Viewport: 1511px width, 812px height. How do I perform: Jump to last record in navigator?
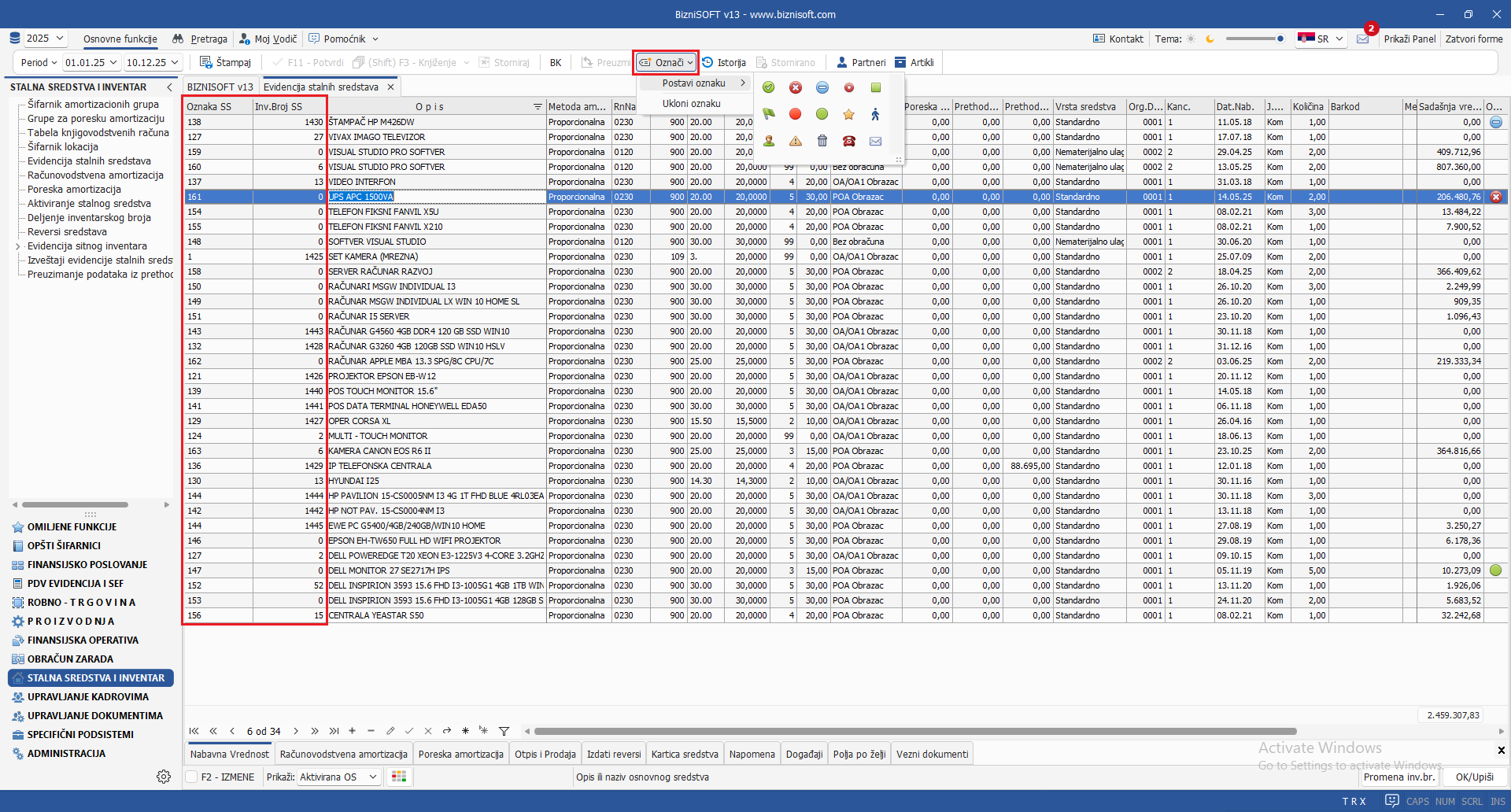334,731
